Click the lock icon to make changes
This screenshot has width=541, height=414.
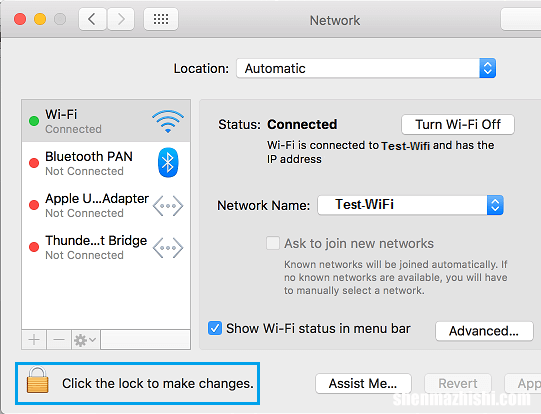(x=38, y=380)
